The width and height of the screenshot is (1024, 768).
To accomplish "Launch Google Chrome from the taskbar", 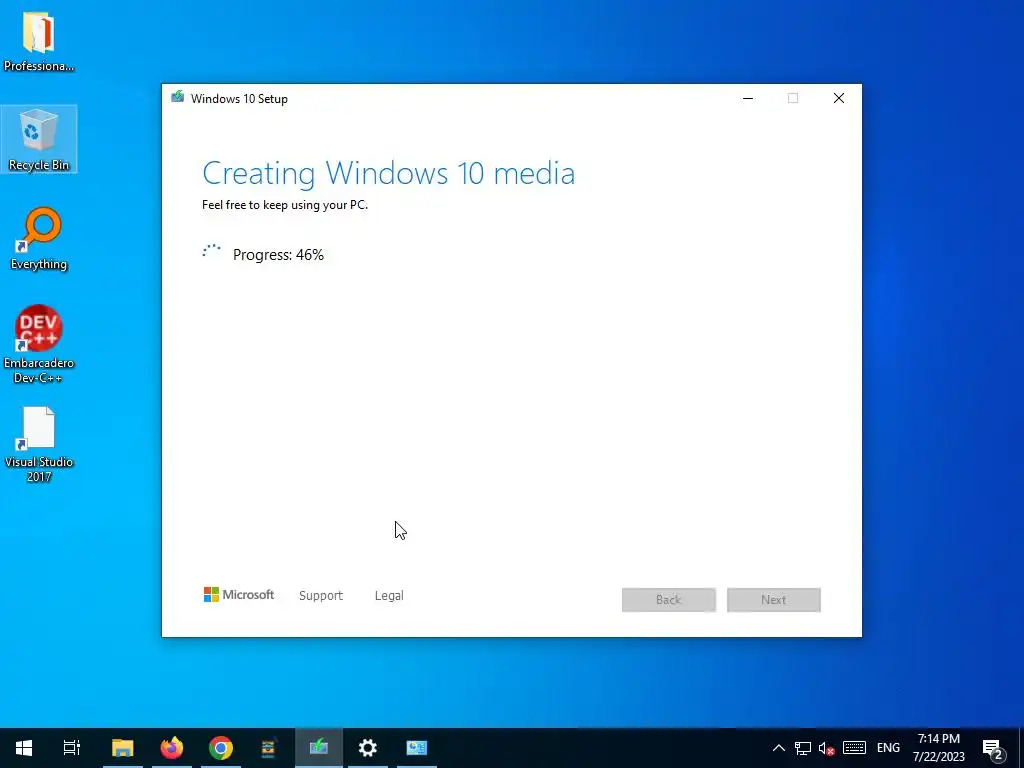I will (221, 748).
